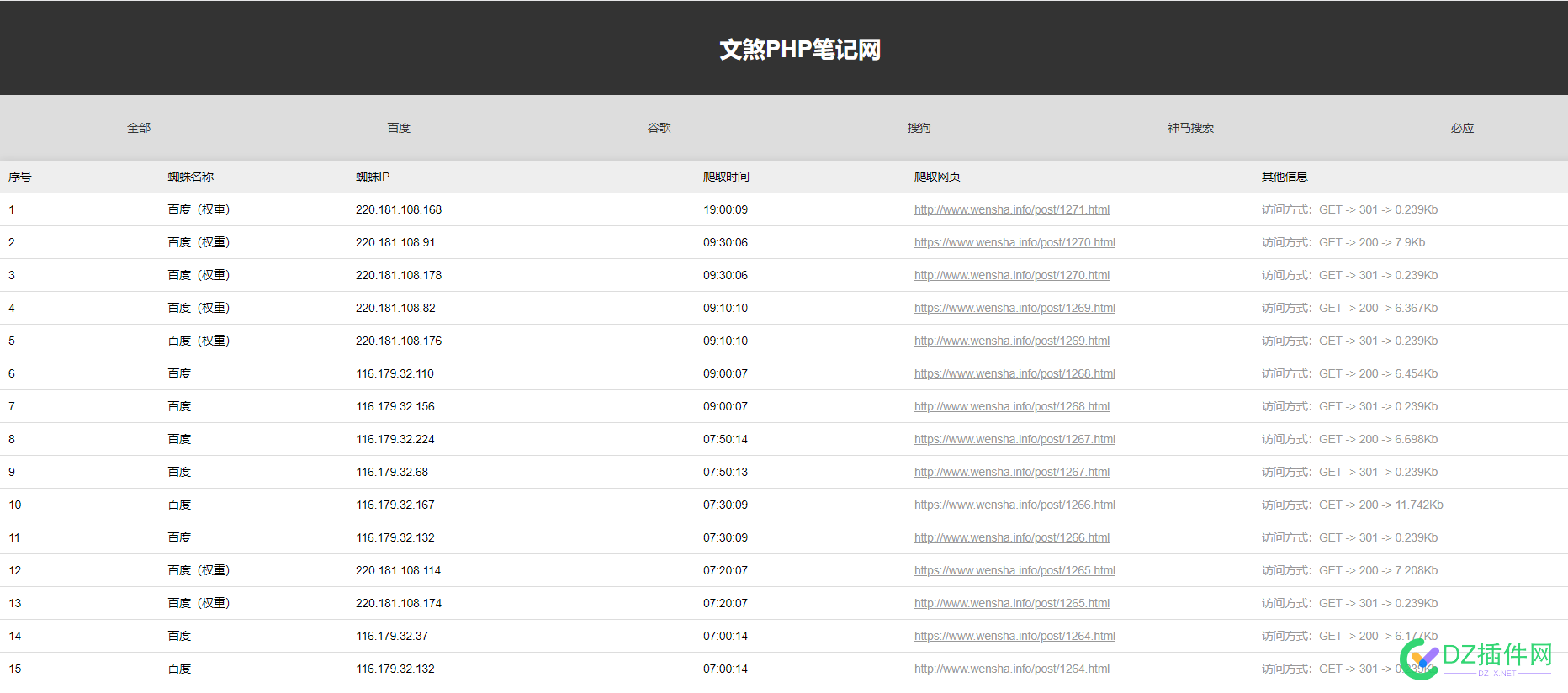Open link https://www.wensha.info/post/1269.html
The width and height of the screenshot is (1568, 693).
[1014, 308]
